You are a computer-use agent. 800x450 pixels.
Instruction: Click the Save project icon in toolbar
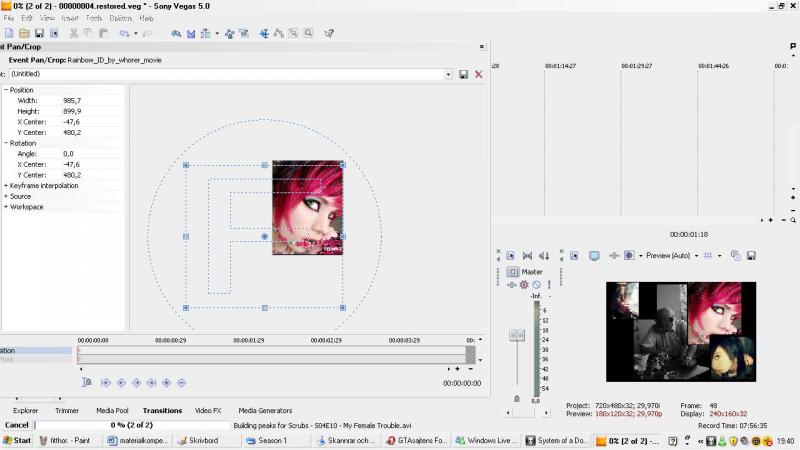pos(39,33)
